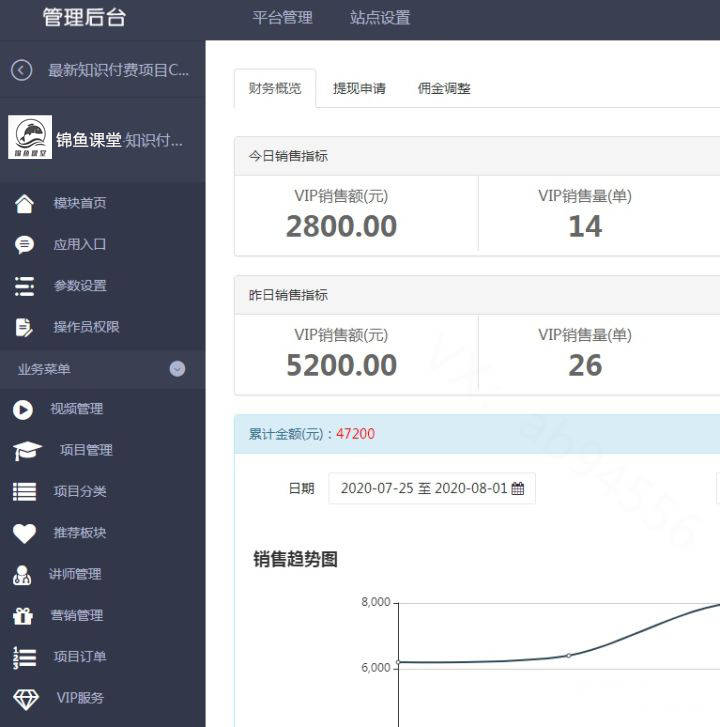Screen dimensions: 720x727
Task: Open 平台管理 in top navigation
Action: (x=282, y=18)
